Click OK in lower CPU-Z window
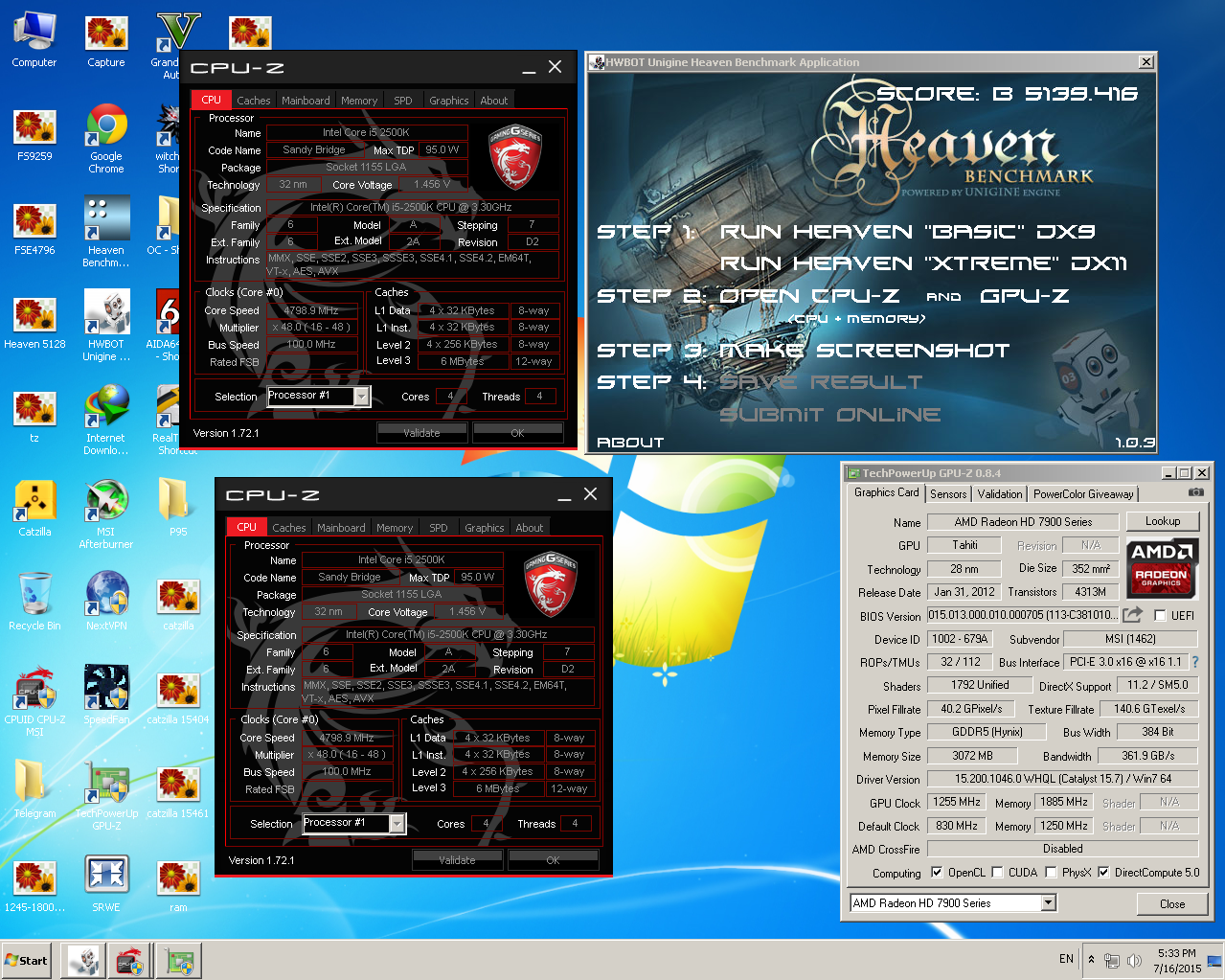This screenshot has width=1225, height=980. (553, 860)
